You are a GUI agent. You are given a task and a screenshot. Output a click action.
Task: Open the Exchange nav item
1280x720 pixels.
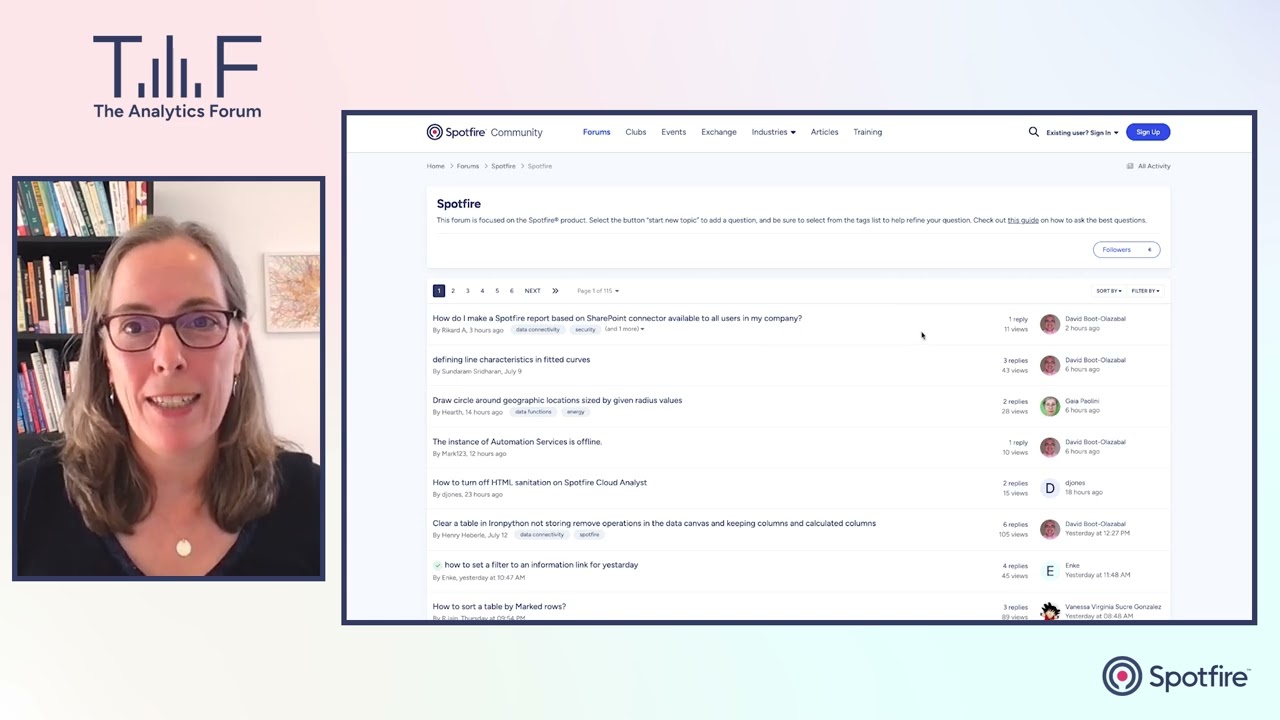pyautogui.click(x=718, y=132)
